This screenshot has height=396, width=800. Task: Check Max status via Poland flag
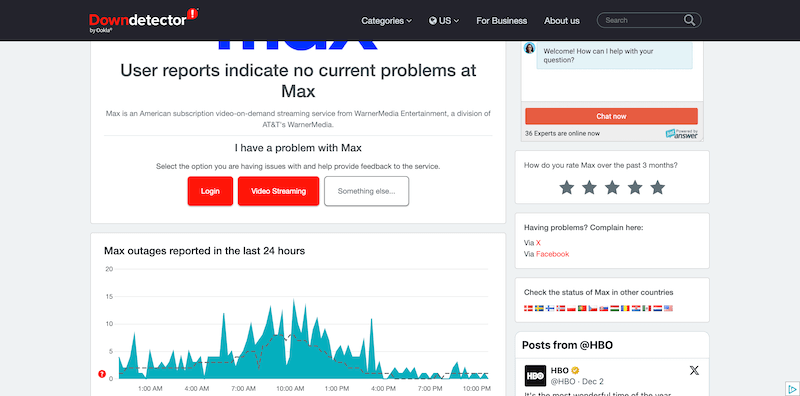(571, 308)
